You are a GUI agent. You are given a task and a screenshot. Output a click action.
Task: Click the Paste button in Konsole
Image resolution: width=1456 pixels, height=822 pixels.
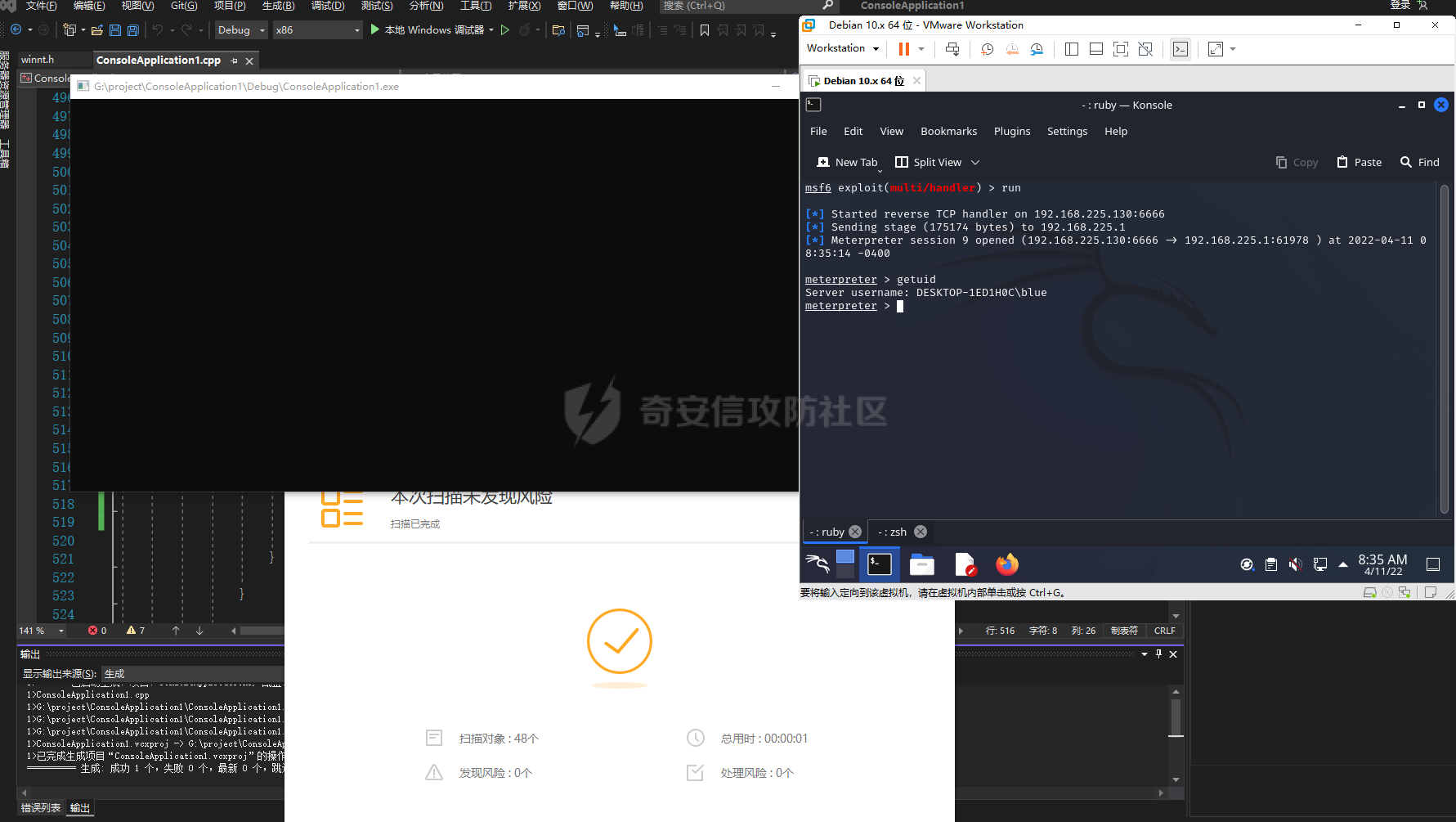[x=1359, y=163]
